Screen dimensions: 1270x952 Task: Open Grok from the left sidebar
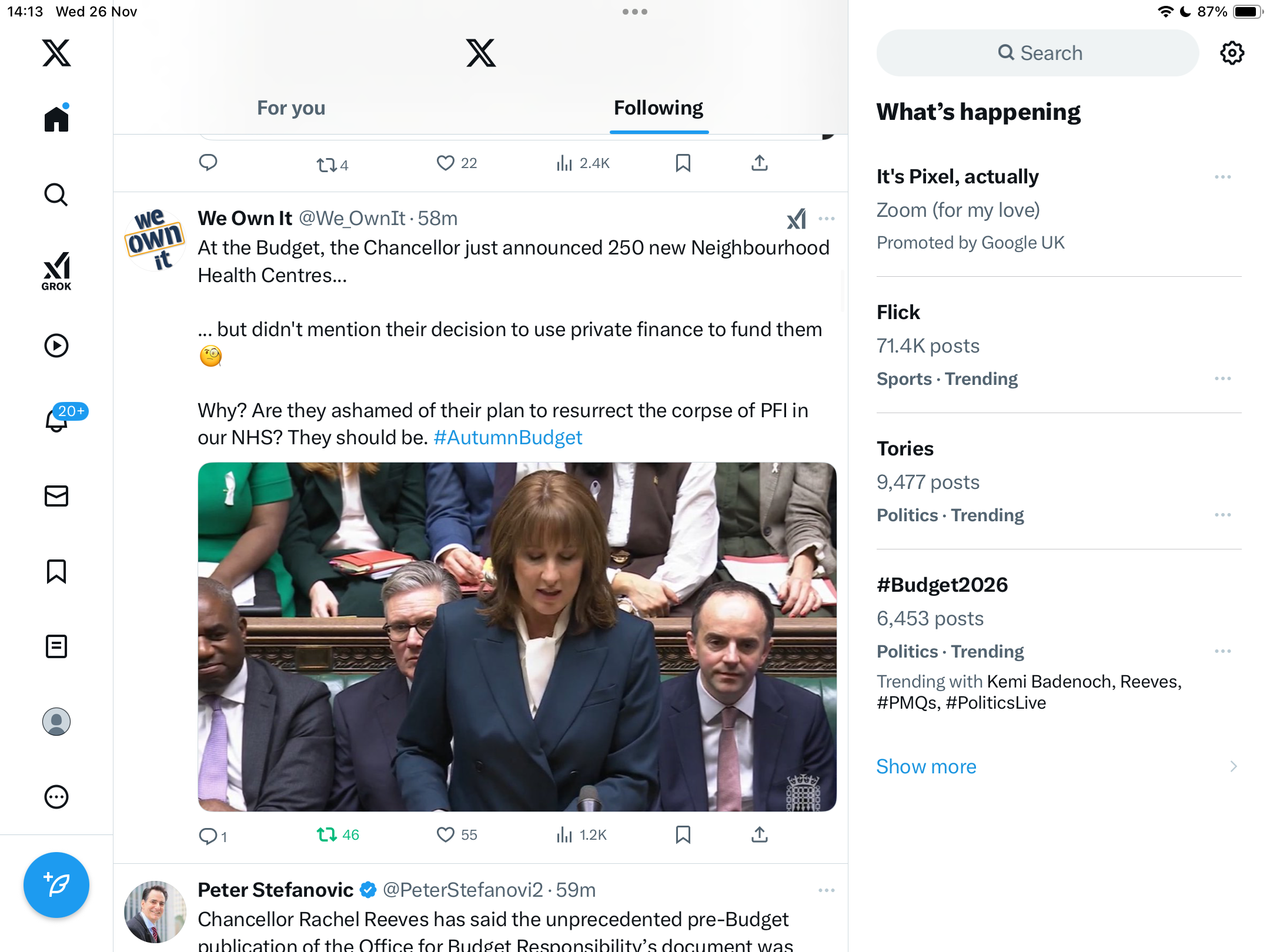(x=56, y=271)
